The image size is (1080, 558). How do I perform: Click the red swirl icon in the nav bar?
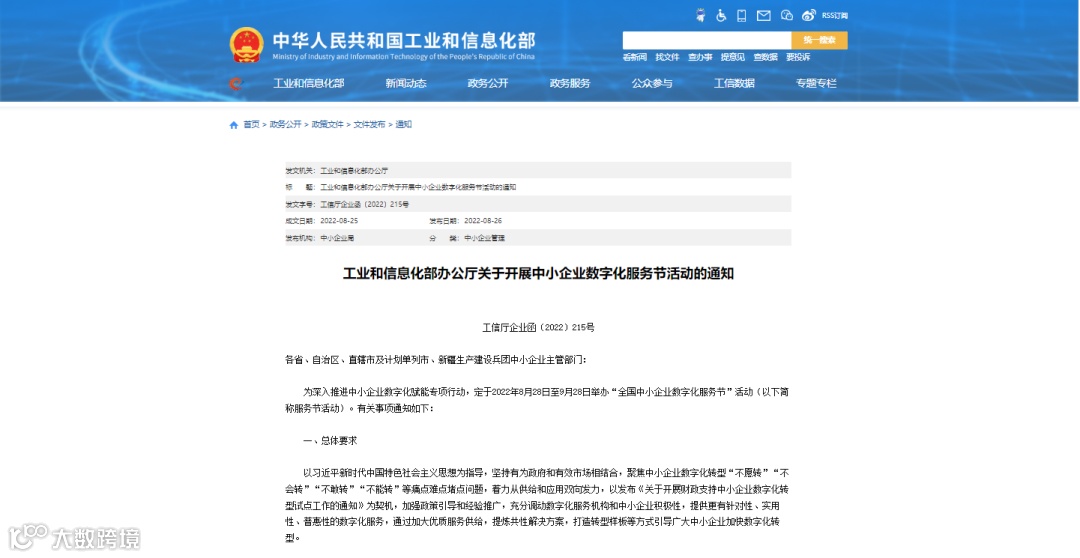click(236, 83)
